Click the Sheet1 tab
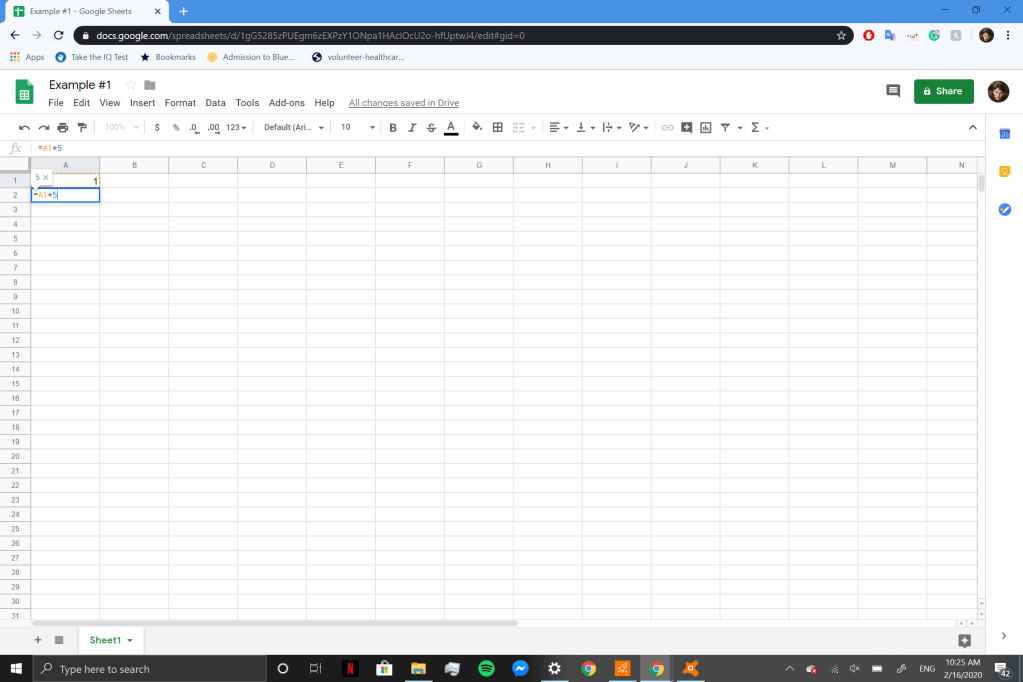 [105, 640]
